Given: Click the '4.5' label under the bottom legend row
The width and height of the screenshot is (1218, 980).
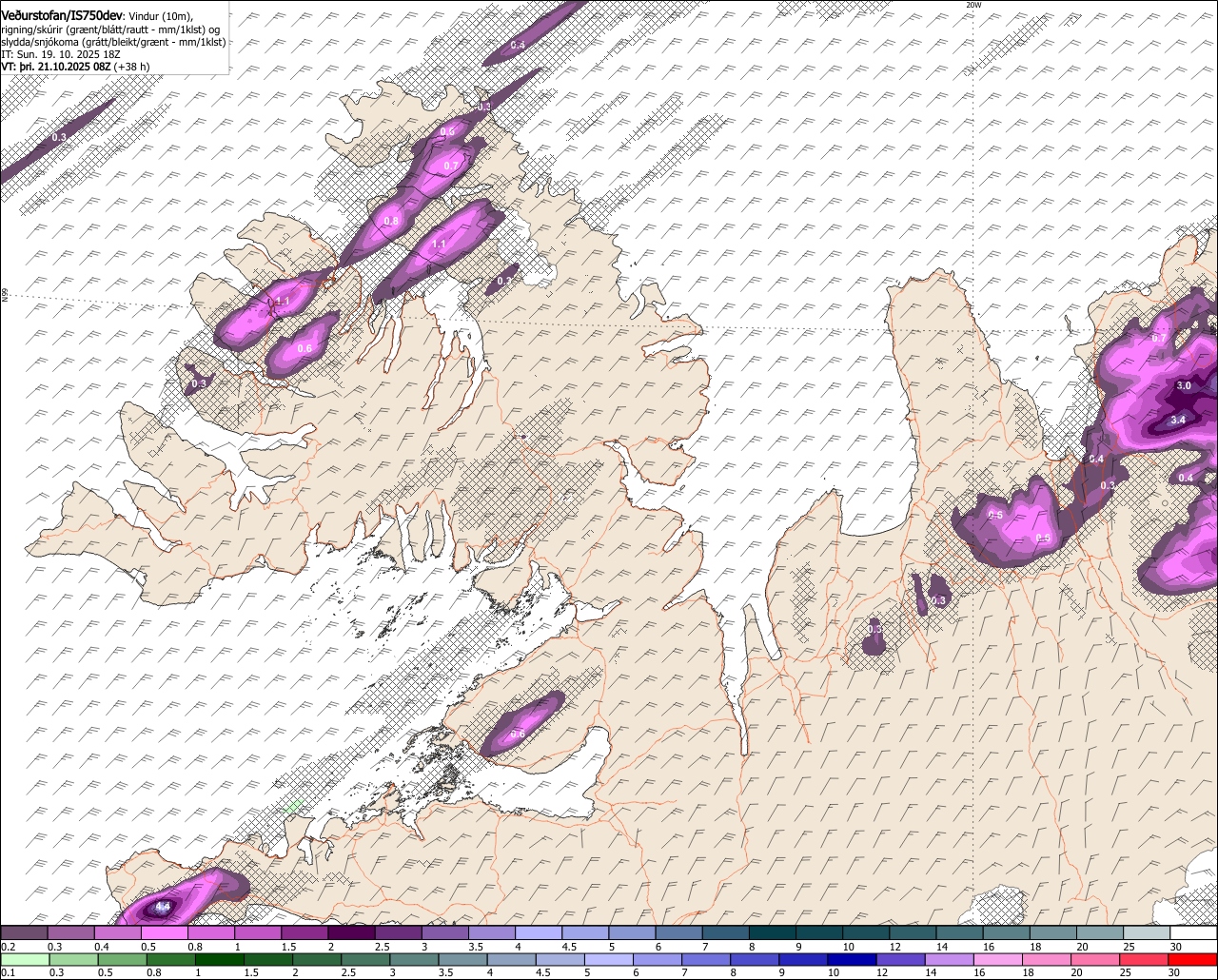Looking at the screenshot, I should tap(543, 972).
